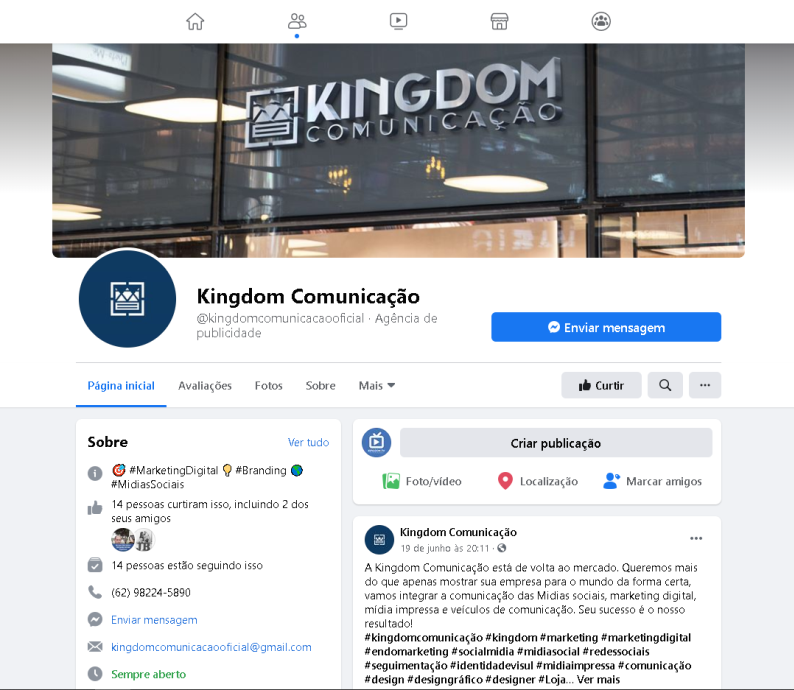This screenshot has height=690, width=794.
Task: Switch to the Avaliações tab
Action: (205, 386)
